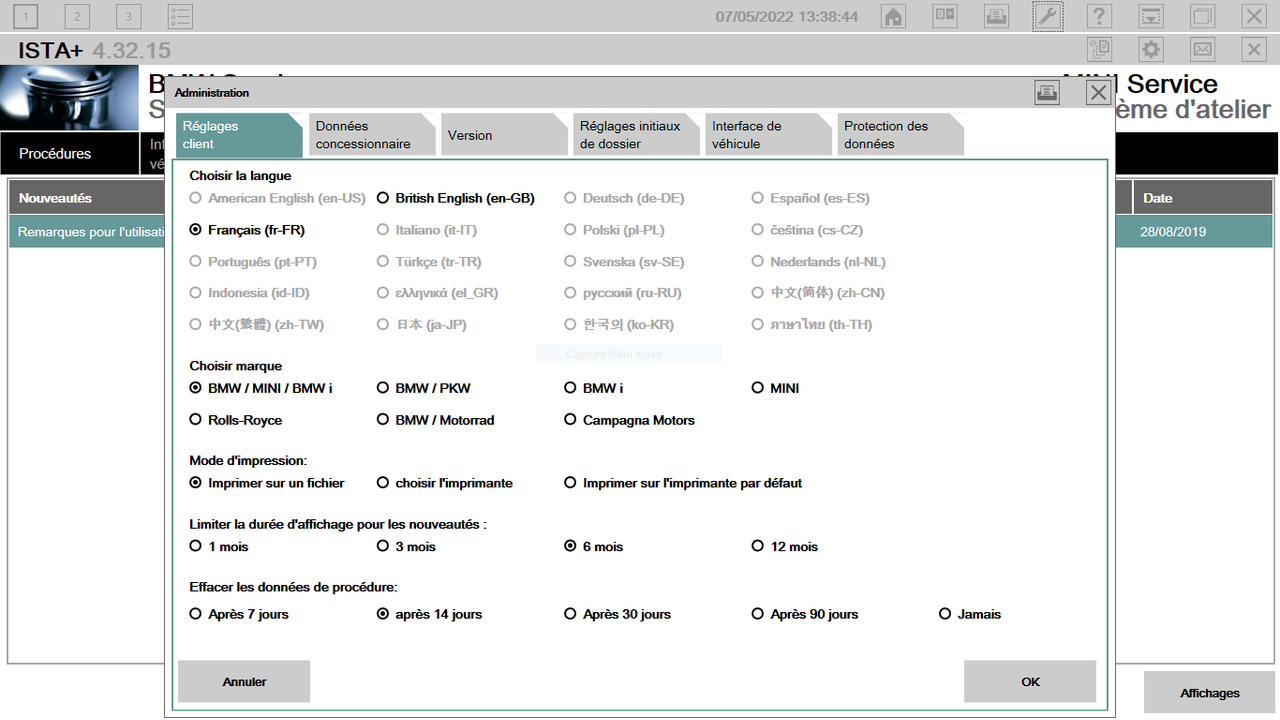Click the Date column header
Screen dimensions: 1280x720
[x=1203, y=198]
